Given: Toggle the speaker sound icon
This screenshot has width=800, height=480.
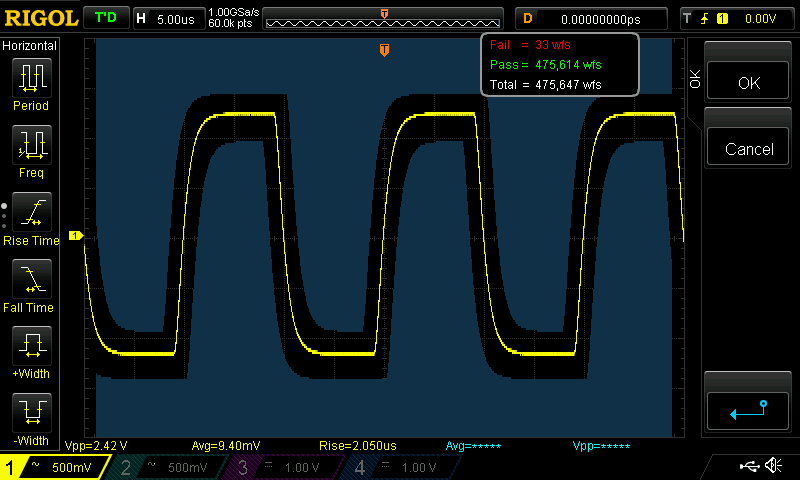Looking at the screenshot, I should click(x=773, y=466).
